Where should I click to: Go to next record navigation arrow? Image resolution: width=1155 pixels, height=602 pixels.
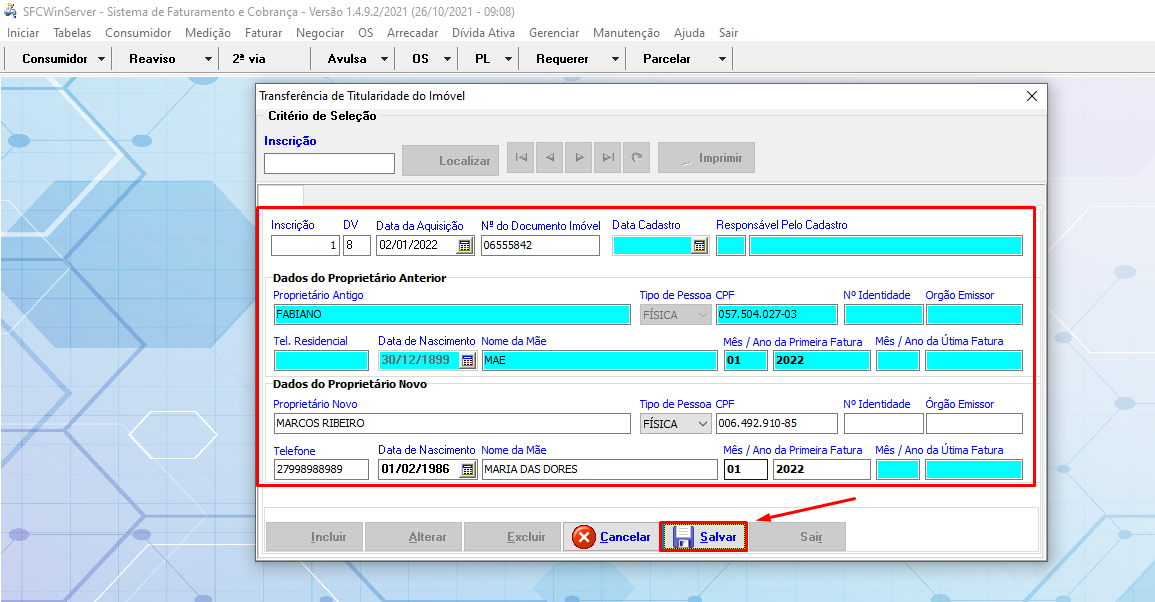click(x=578, y=158)
